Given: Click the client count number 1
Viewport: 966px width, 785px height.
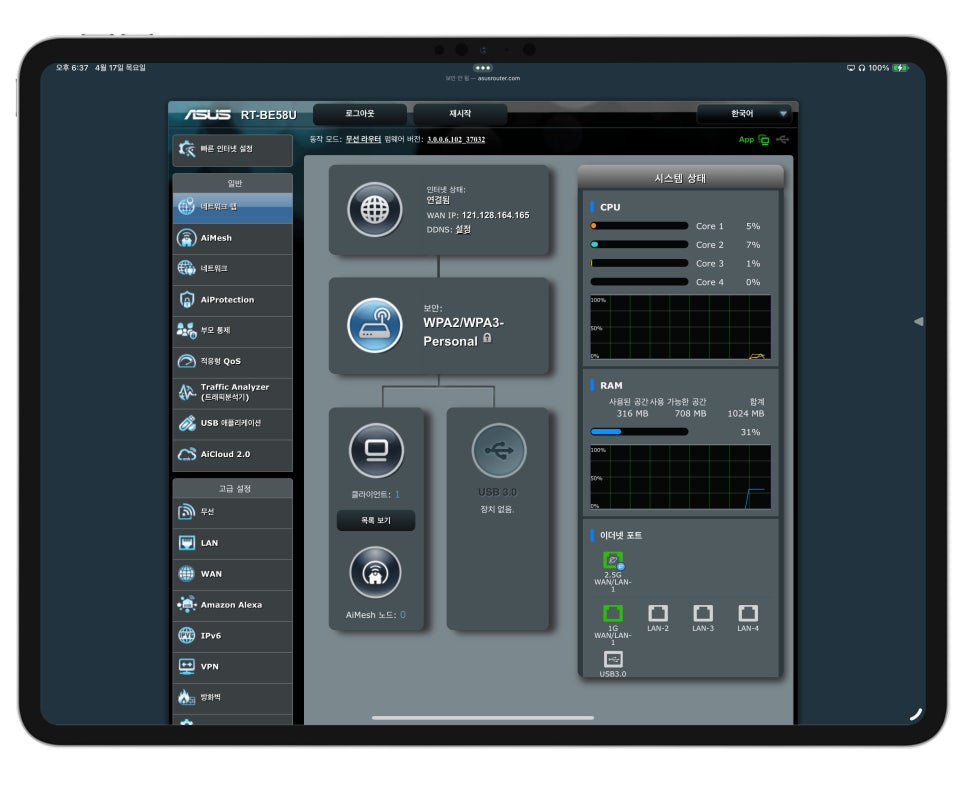Looking at the screenshot, I should [x=397, y=494].
